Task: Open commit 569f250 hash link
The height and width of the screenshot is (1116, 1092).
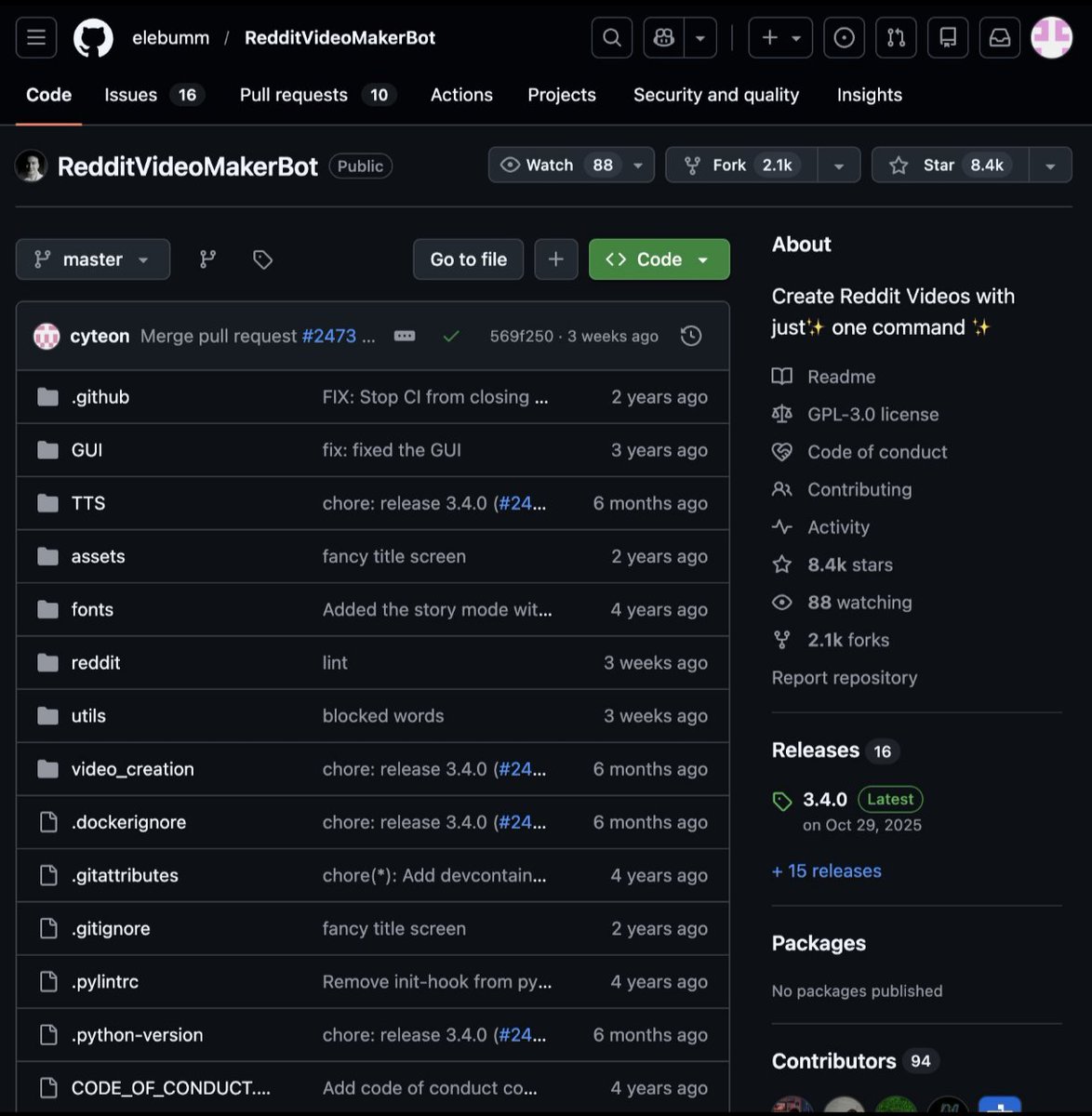Action: click(x=522, y=336)
